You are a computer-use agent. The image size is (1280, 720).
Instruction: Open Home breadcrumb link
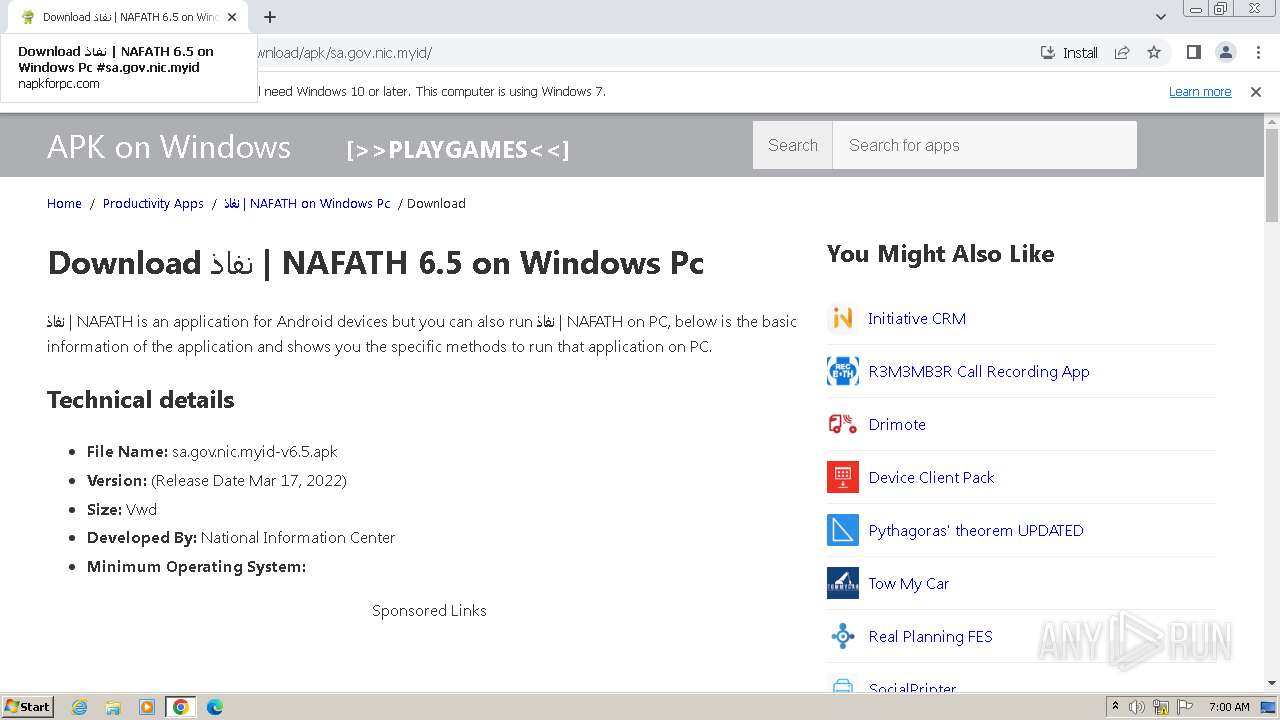pyautogui.click(x=64, y=204)
